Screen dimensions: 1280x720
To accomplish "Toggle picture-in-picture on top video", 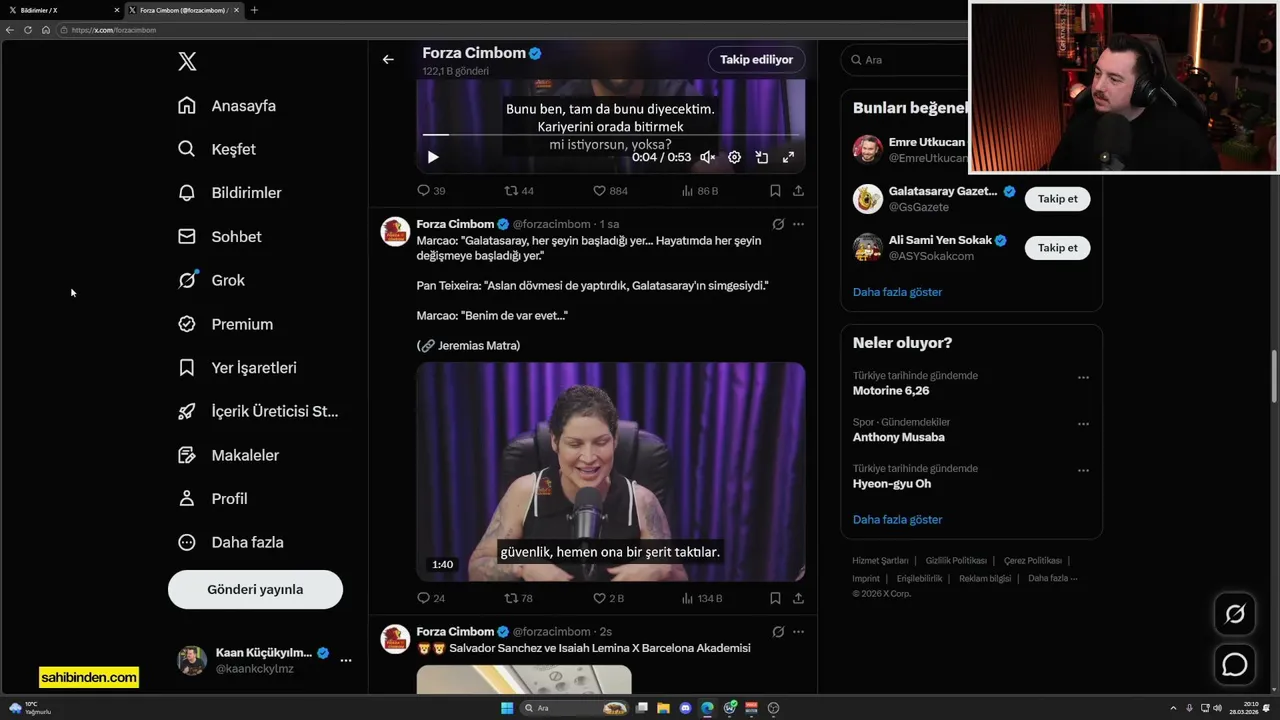I will pos(761,157).
